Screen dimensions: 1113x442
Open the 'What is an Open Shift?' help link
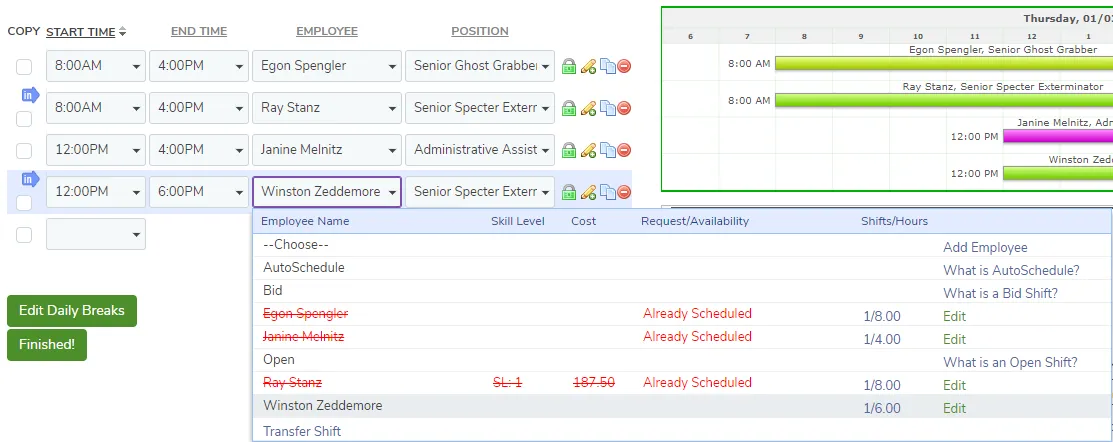(x=1010, y=363)
